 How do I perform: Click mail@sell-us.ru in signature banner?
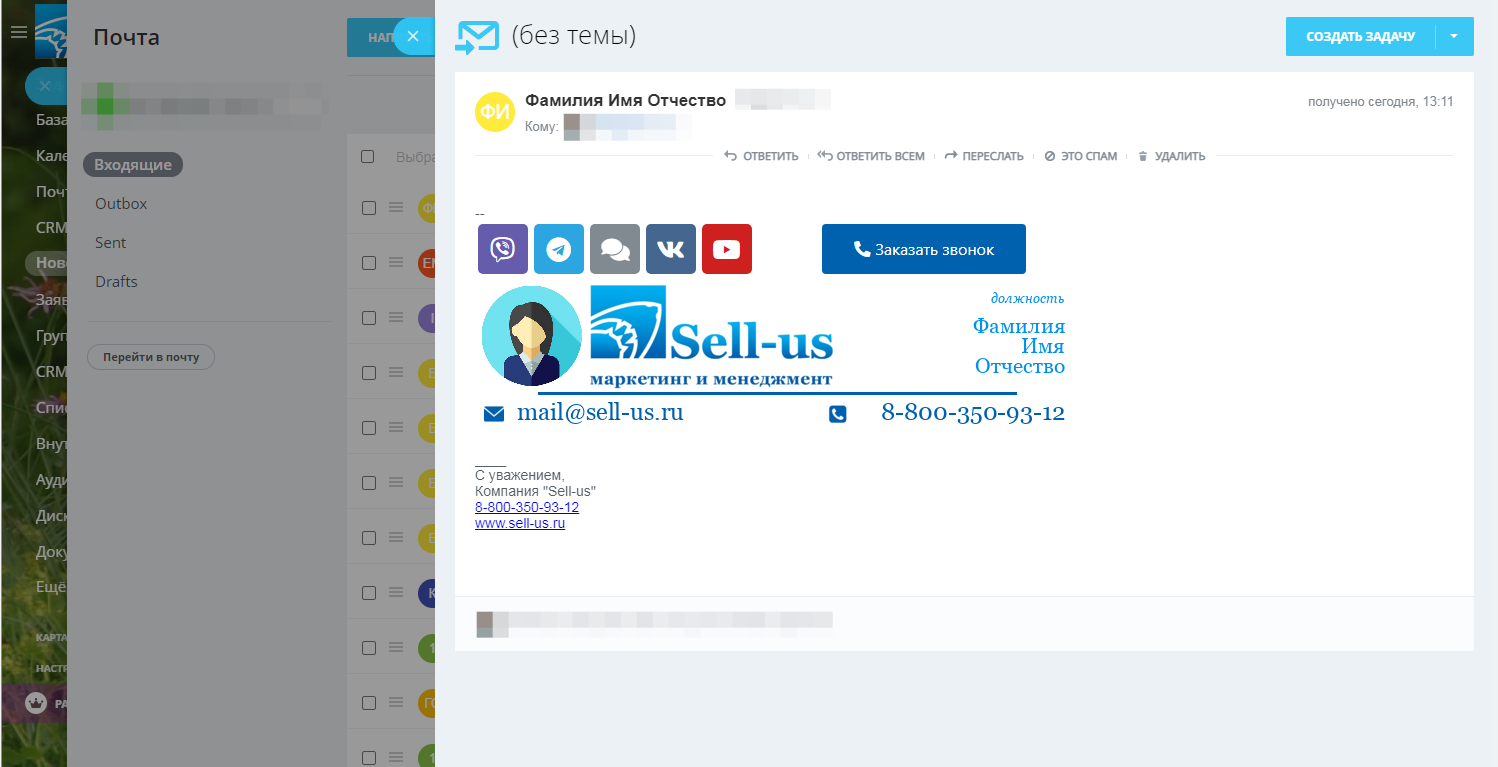[x=600, y=412]
